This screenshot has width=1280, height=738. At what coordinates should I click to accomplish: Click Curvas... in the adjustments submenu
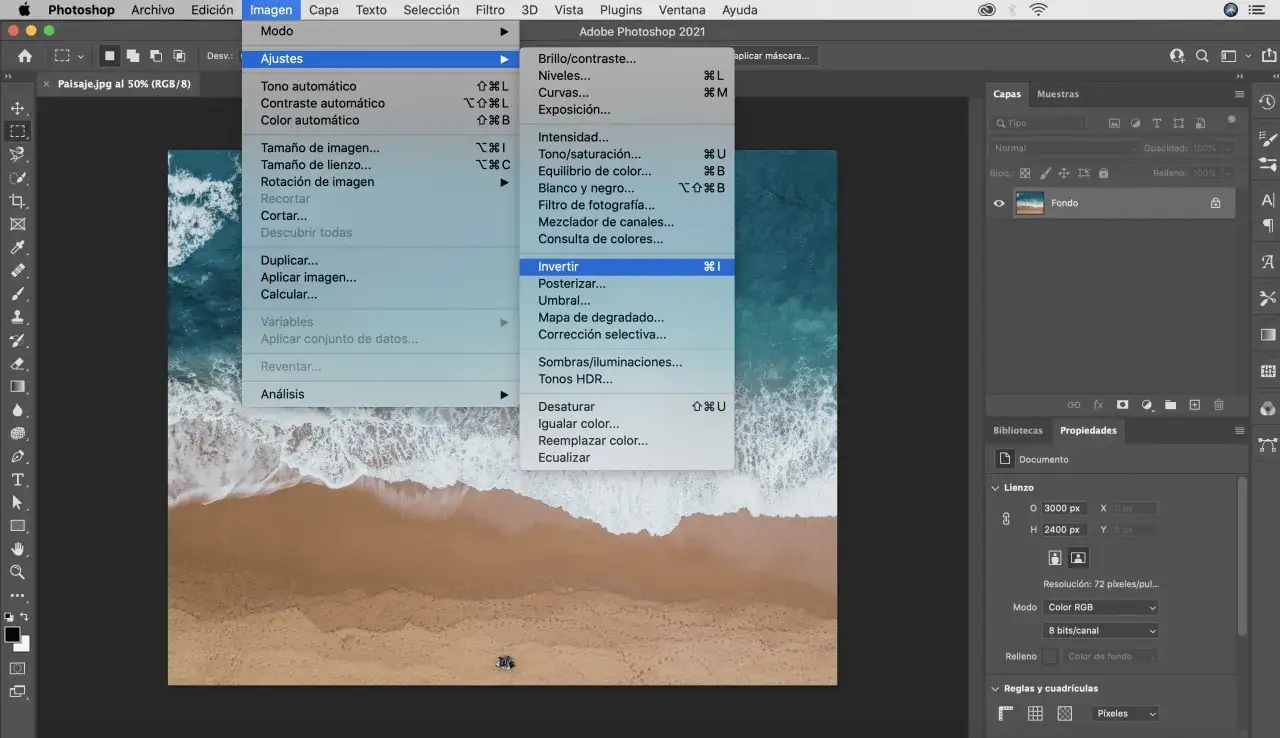pyautogui.click(x=563, y=93)
